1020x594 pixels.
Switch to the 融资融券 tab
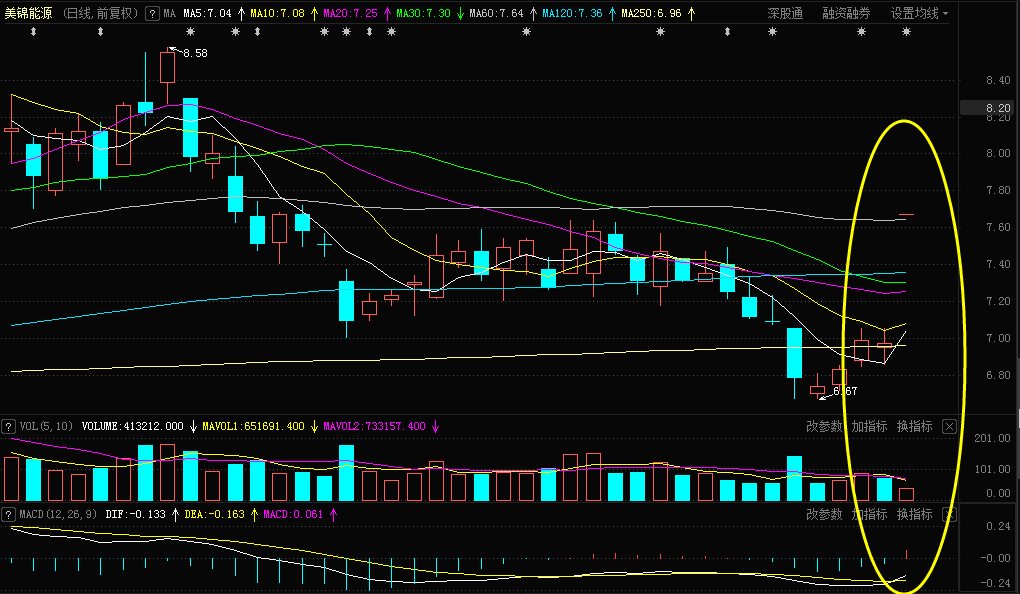845,14
